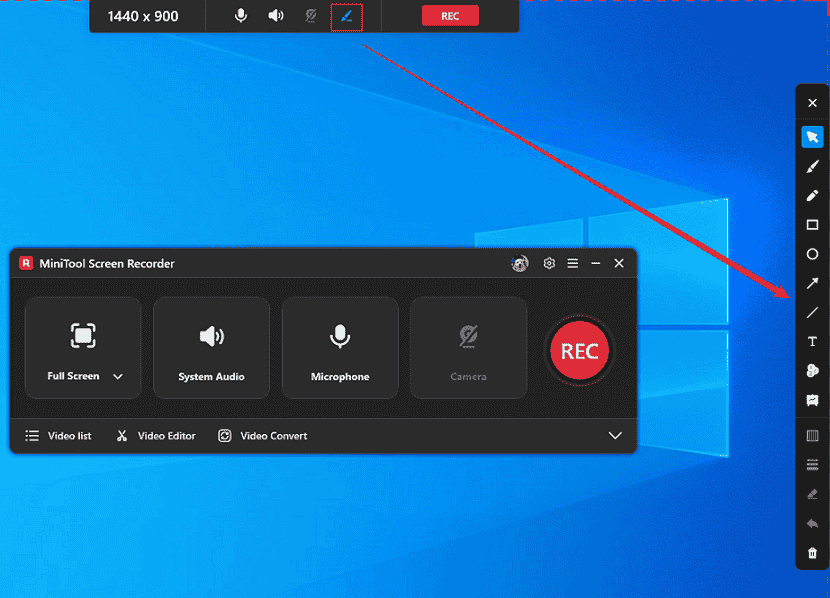Image resolution: width=830 pixels, height=598 pixels.
Task: Select the rectangle drawing tool
Action: click(x=812, y=225)
